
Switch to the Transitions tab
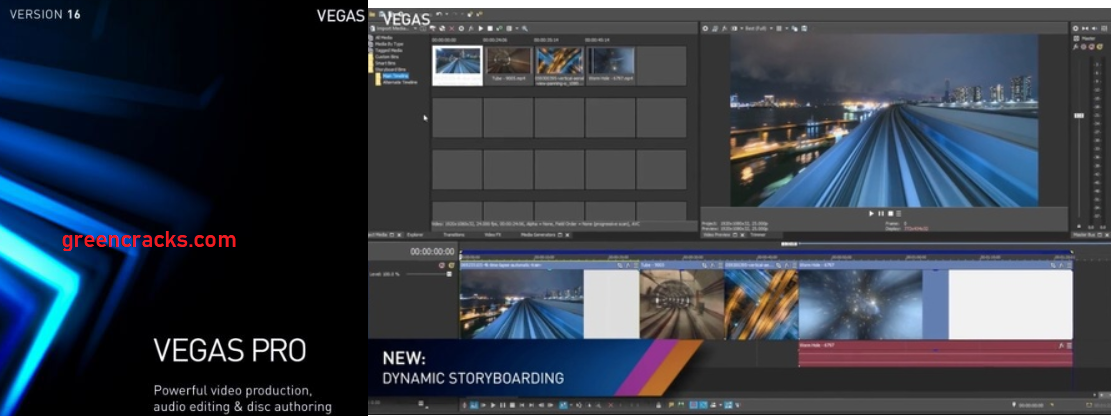pos(454,235)
